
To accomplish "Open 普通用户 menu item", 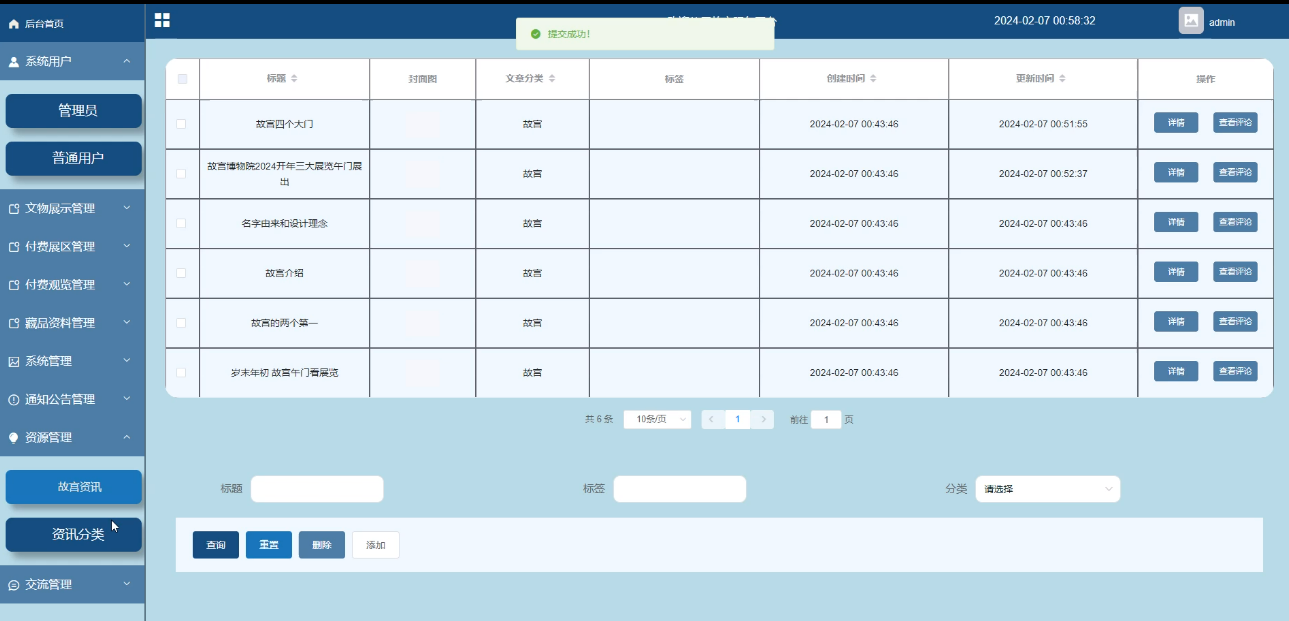I will click(74, 158).
